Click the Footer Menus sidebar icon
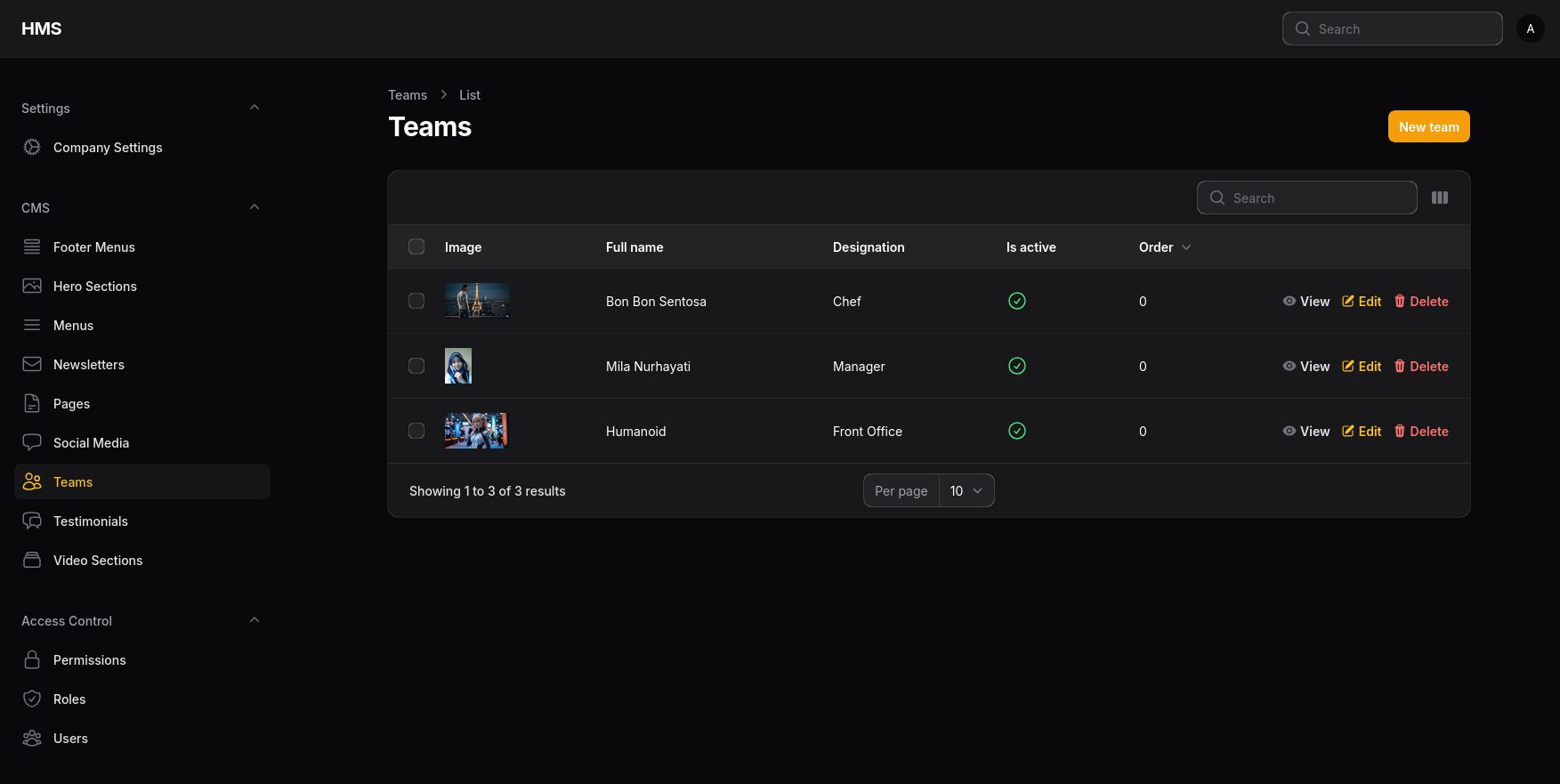The image size is (1560, 784). 32,247
